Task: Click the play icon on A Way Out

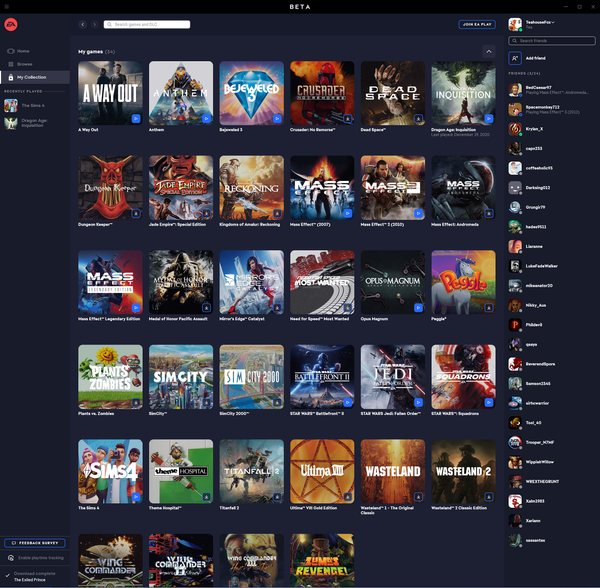Action: click(136, 119)
